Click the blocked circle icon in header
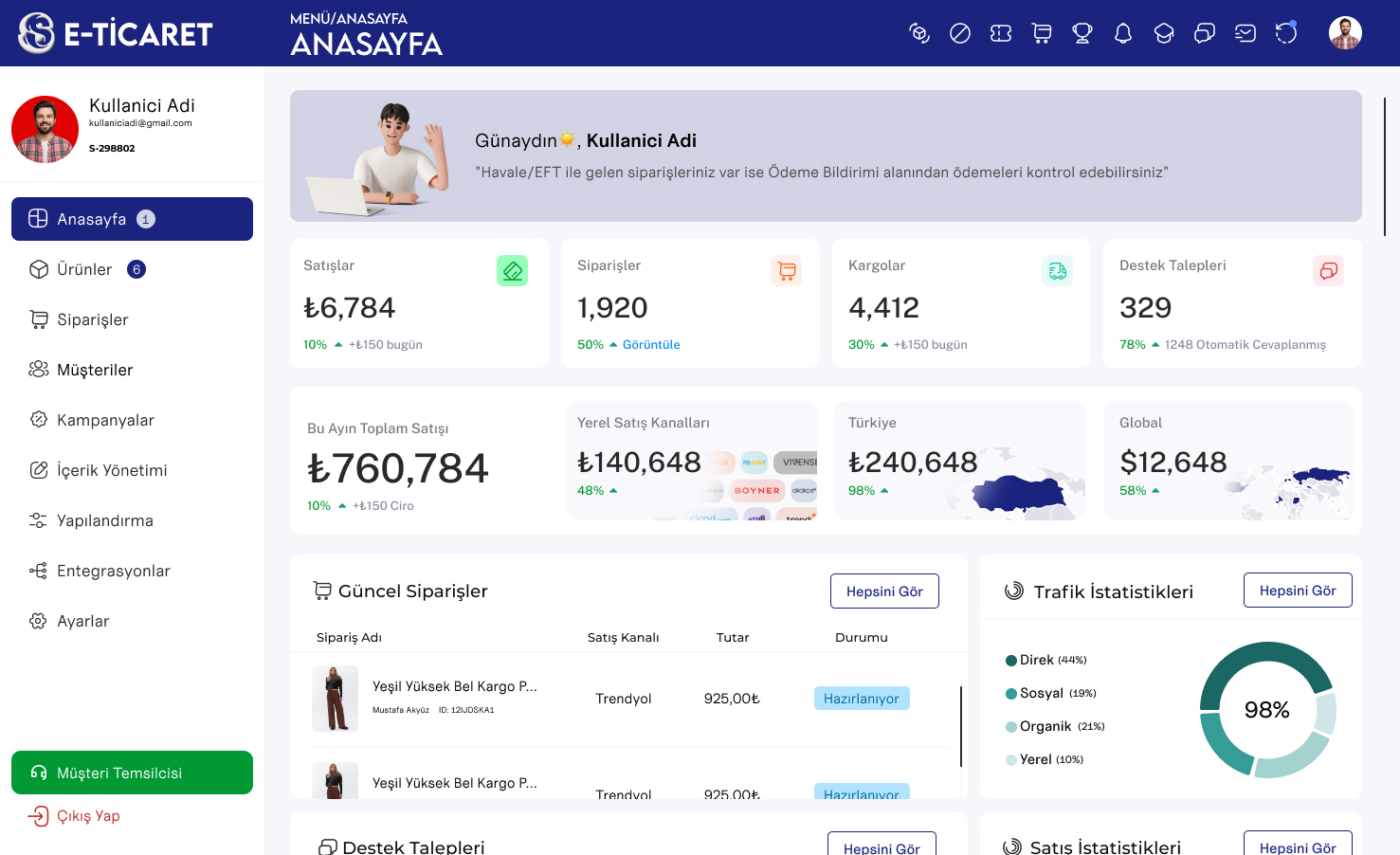1400x855 pixels. pos(960,34)
